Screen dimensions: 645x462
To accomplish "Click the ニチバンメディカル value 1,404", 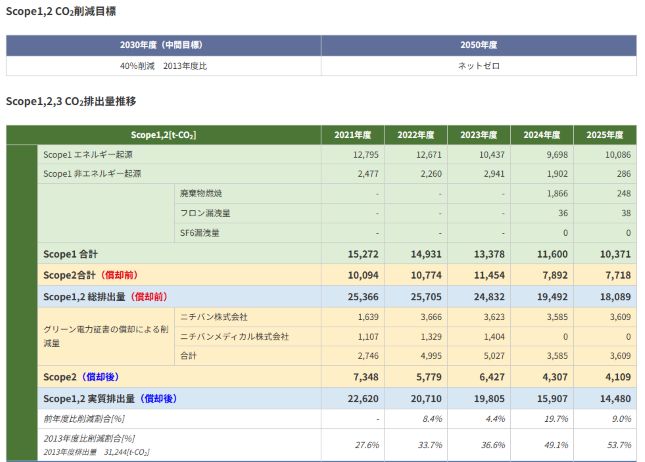I will coord(494,337).
